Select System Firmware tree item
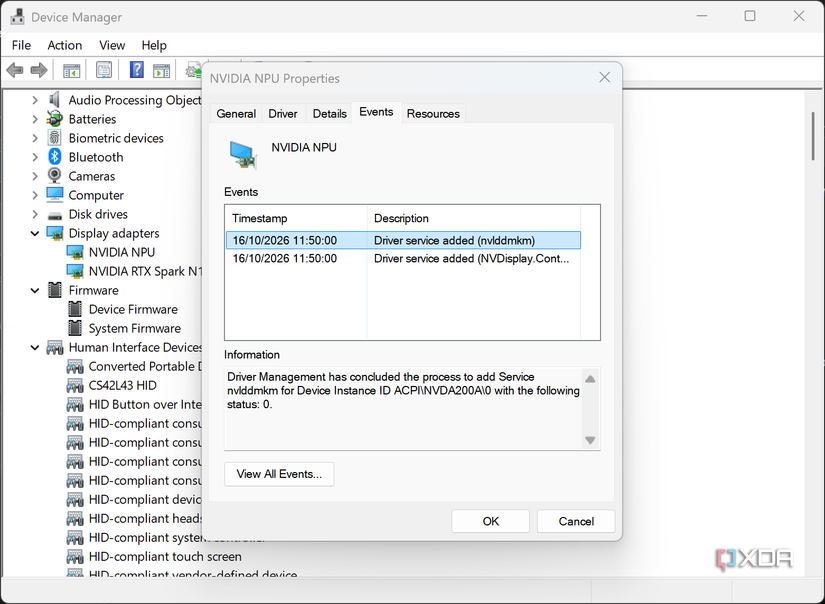825x604 pixels. (x=135, y=328)
